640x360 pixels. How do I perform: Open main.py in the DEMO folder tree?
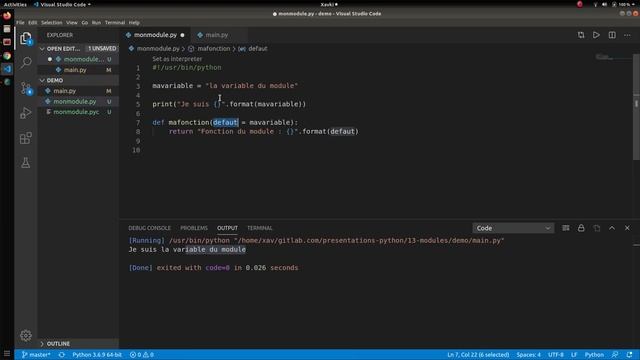coord(64,91)
